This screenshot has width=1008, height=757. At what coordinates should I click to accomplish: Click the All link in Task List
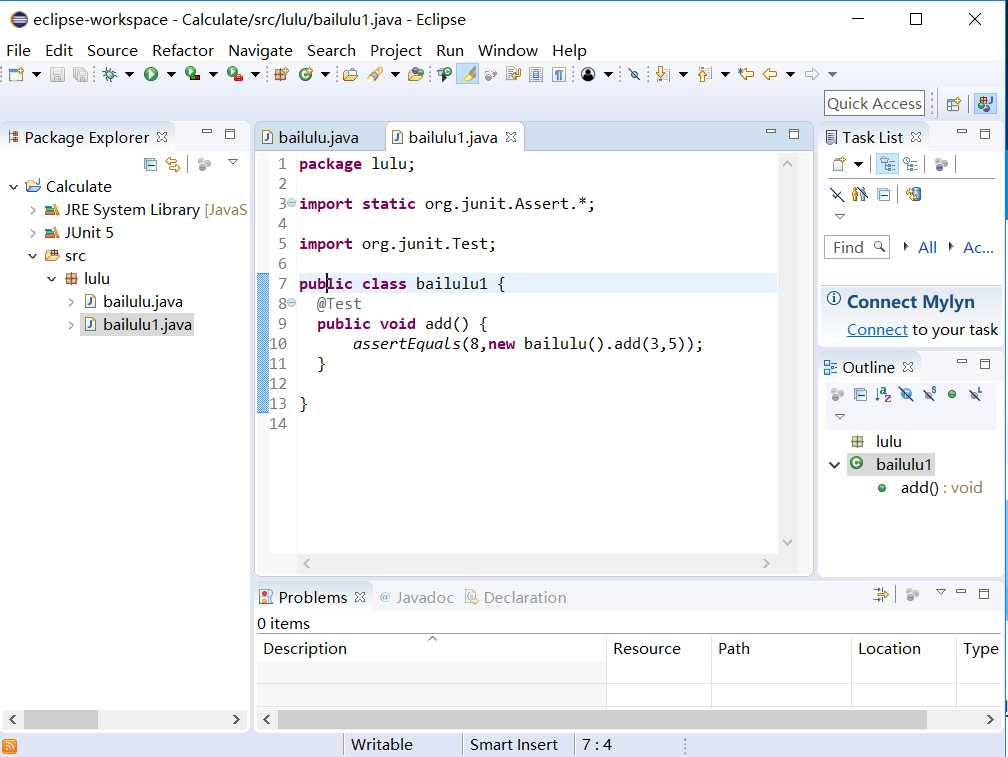pyautogui.click(x=927, y=247)
